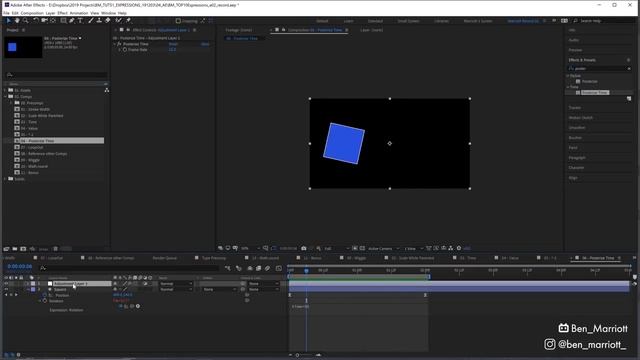Enable the Snapping checkbox
Screen dimensions: 640x360
(x=178, y=21)
